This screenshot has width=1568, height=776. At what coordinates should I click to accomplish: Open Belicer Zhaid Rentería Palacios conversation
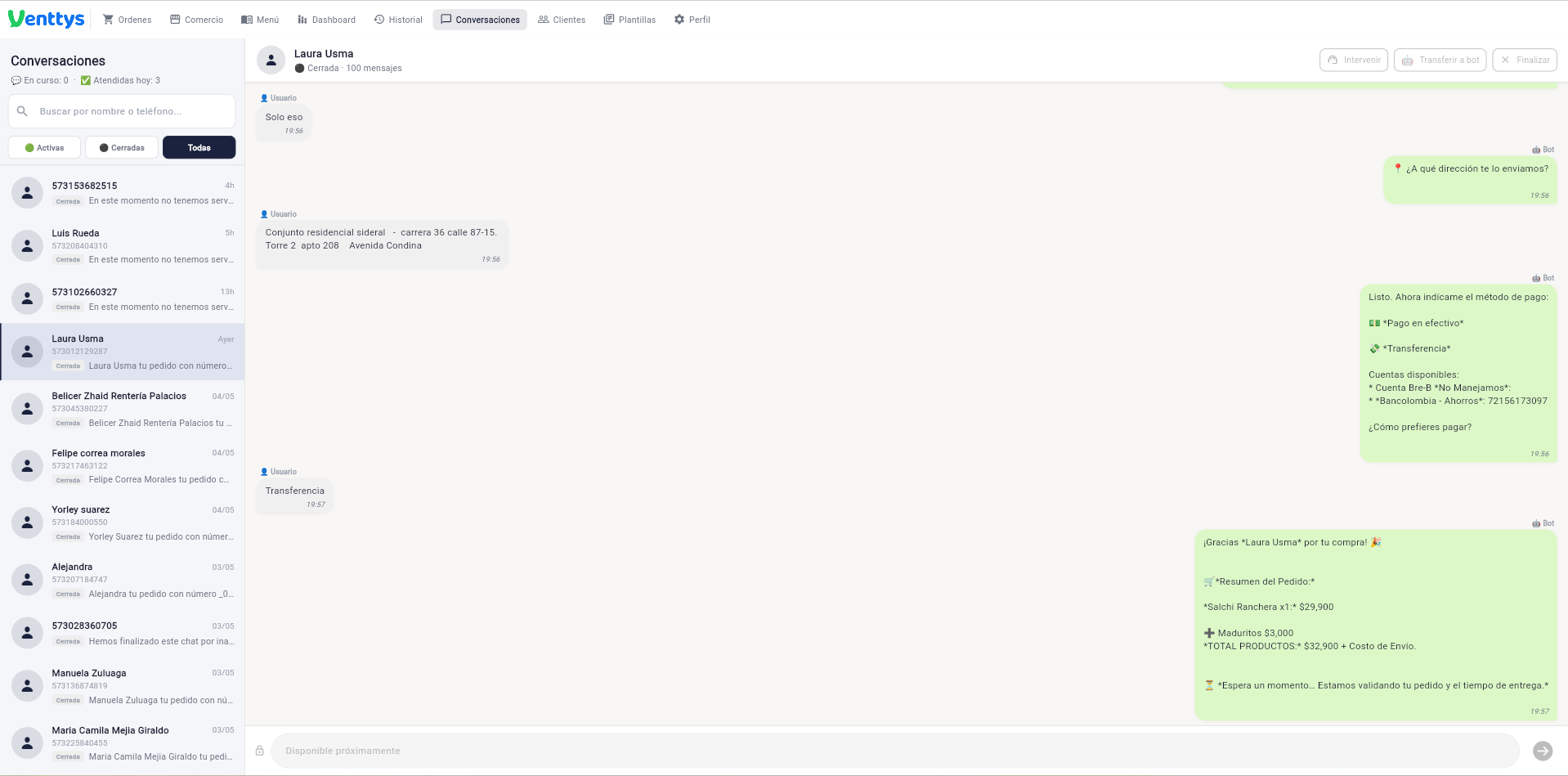123,409
